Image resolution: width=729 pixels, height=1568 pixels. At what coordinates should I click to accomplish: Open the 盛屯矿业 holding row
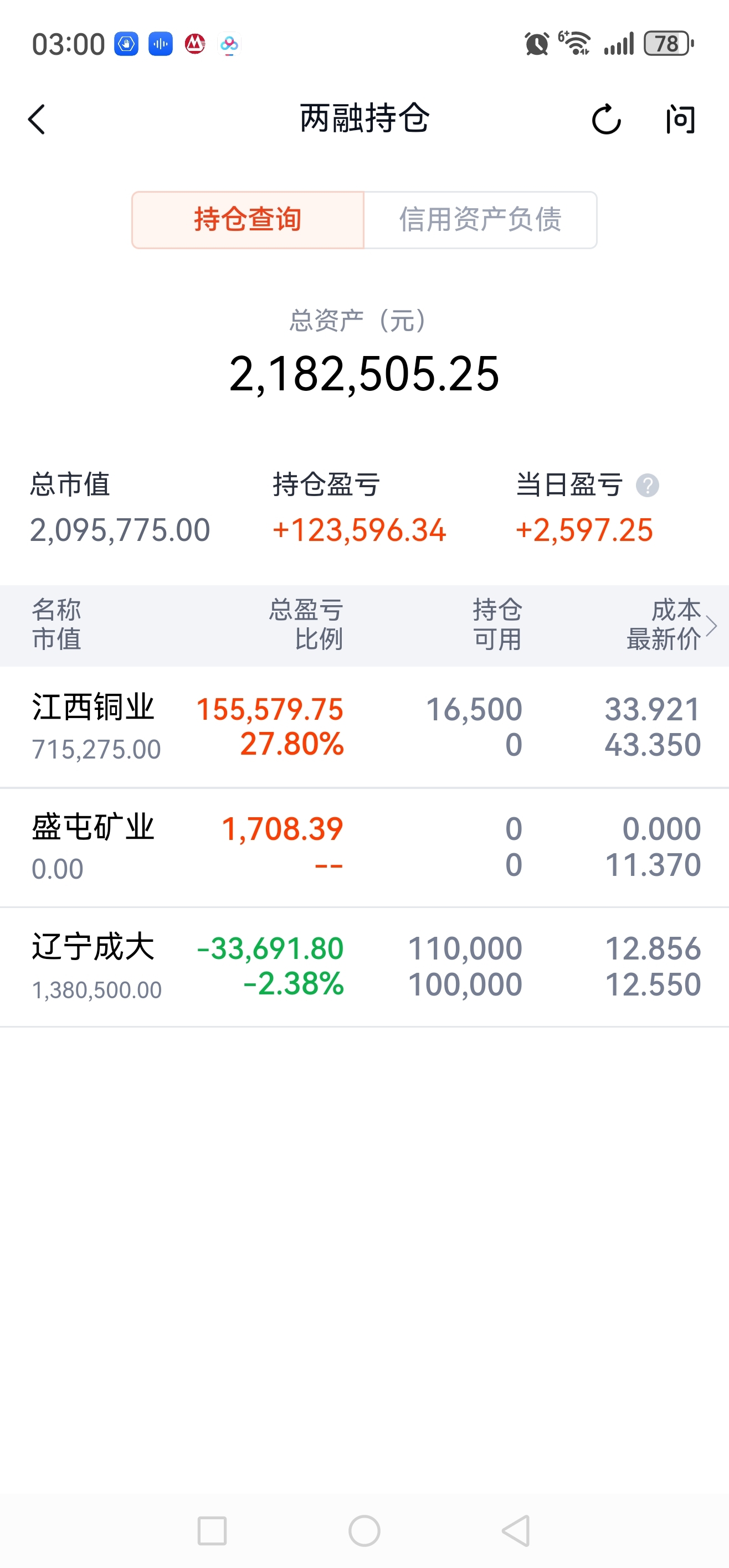364,847
